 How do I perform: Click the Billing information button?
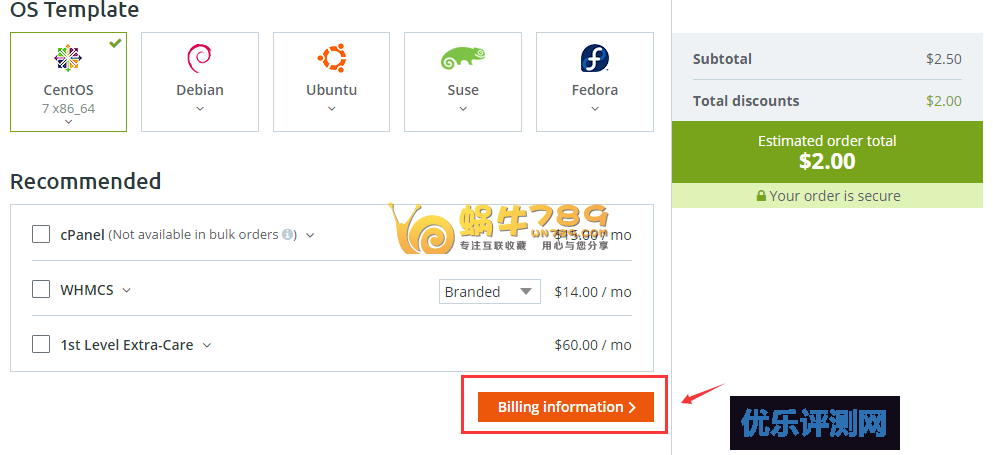tap(565, 407)
